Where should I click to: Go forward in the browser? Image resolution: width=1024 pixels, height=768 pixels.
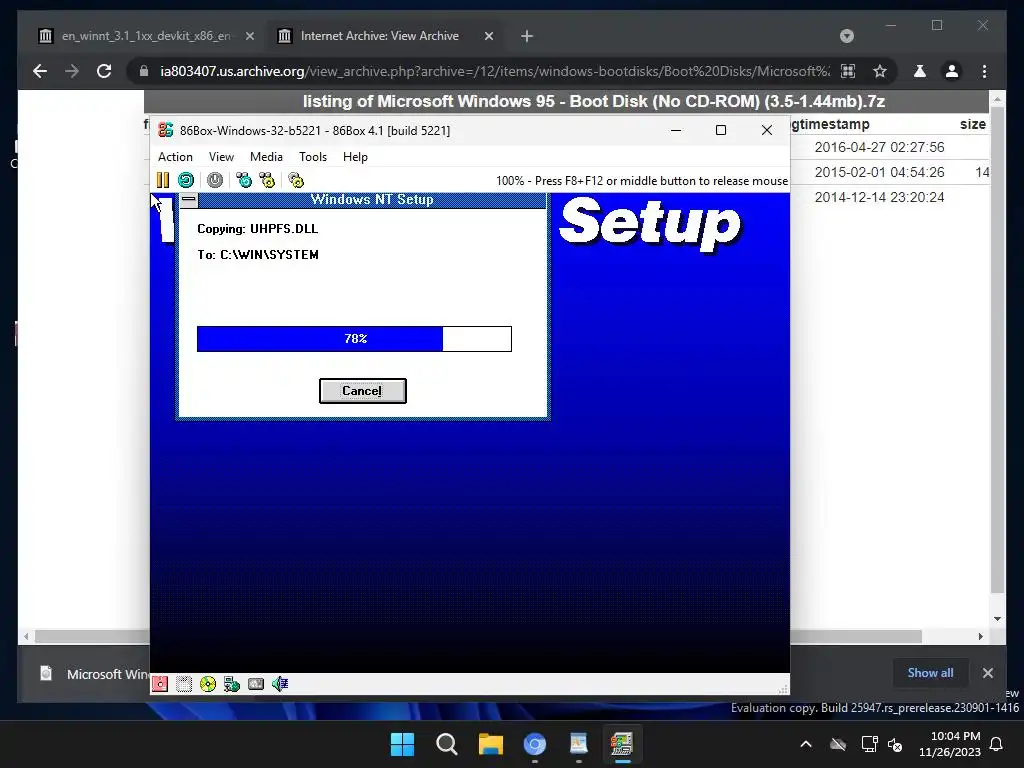(x=72, y=71)
